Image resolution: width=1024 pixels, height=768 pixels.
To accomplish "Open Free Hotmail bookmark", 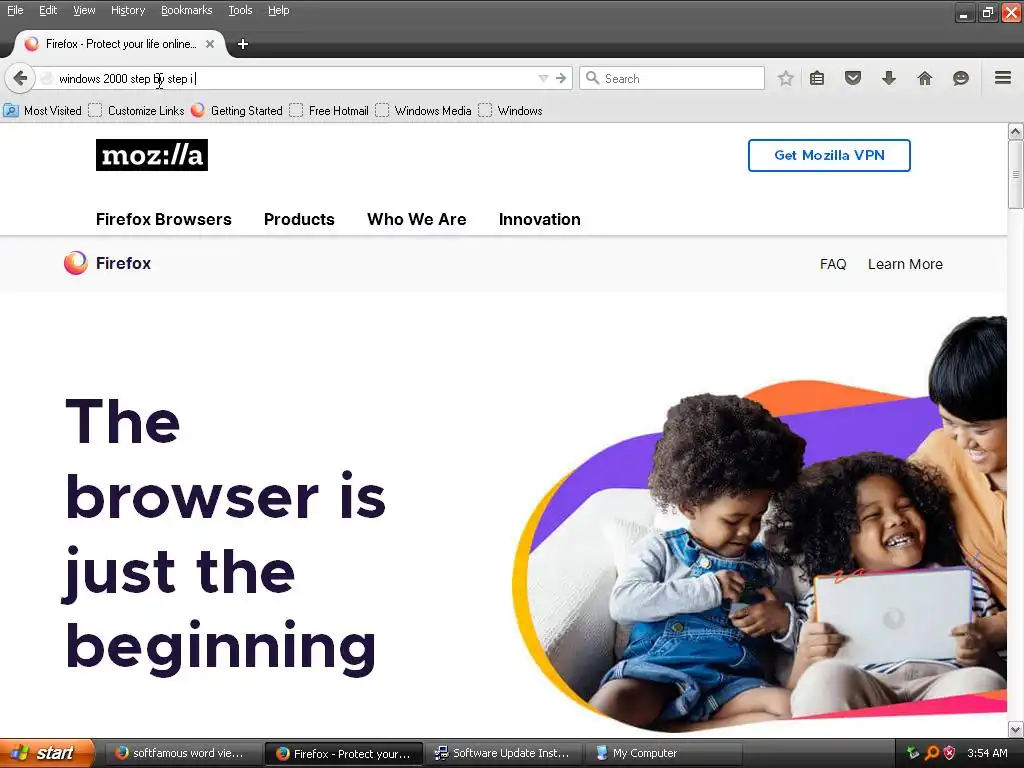I will pos(329,110).
